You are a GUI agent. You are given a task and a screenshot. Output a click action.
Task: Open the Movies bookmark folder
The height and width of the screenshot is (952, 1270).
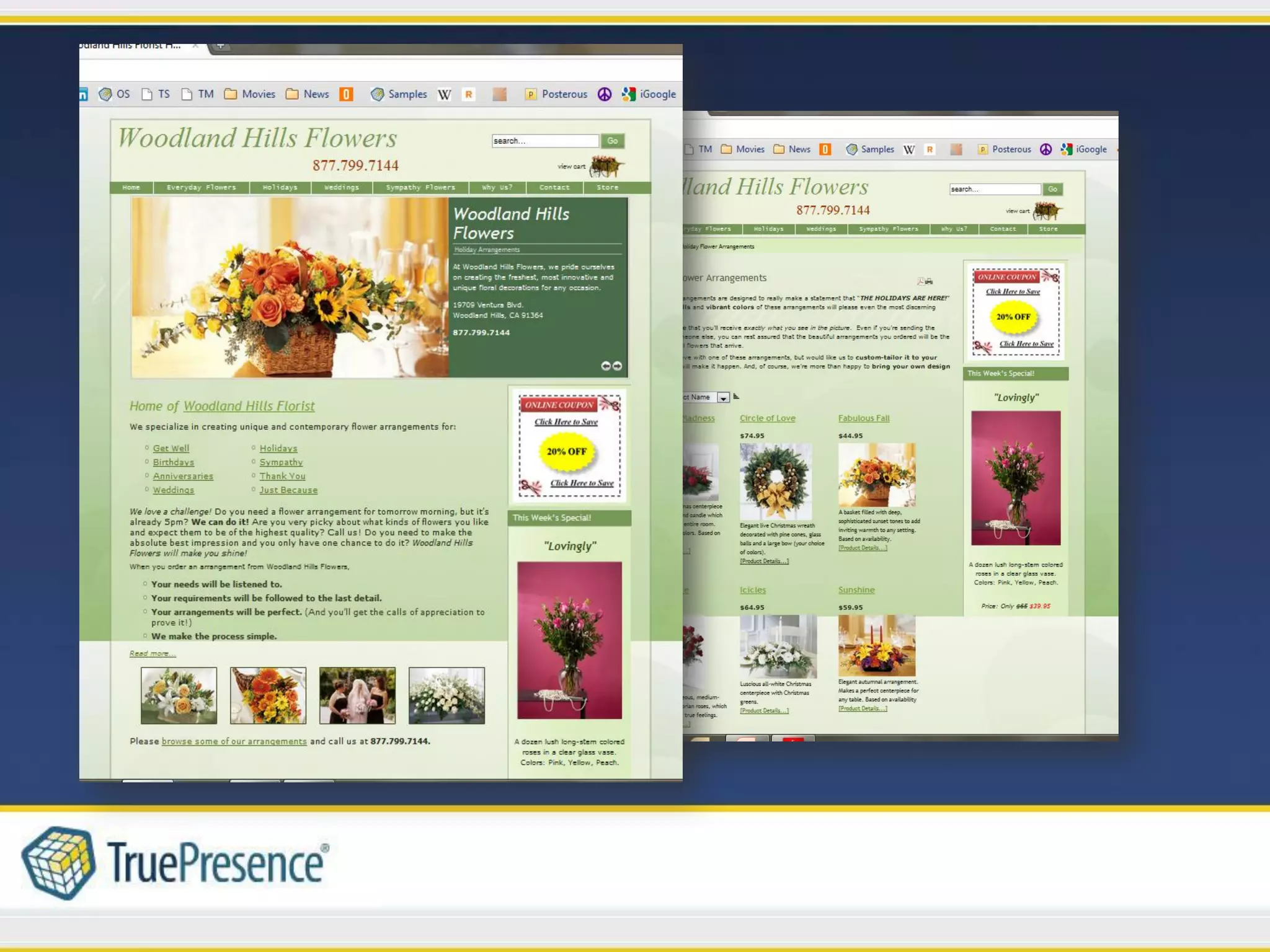[250, 94]
